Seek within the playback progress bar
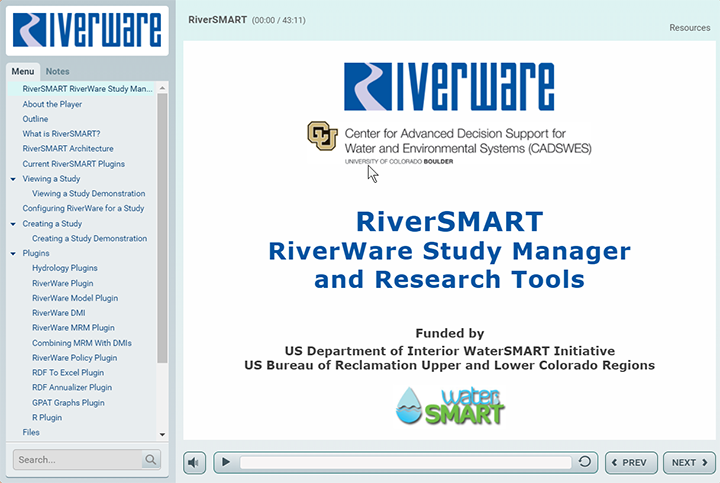 pos(405,462)
